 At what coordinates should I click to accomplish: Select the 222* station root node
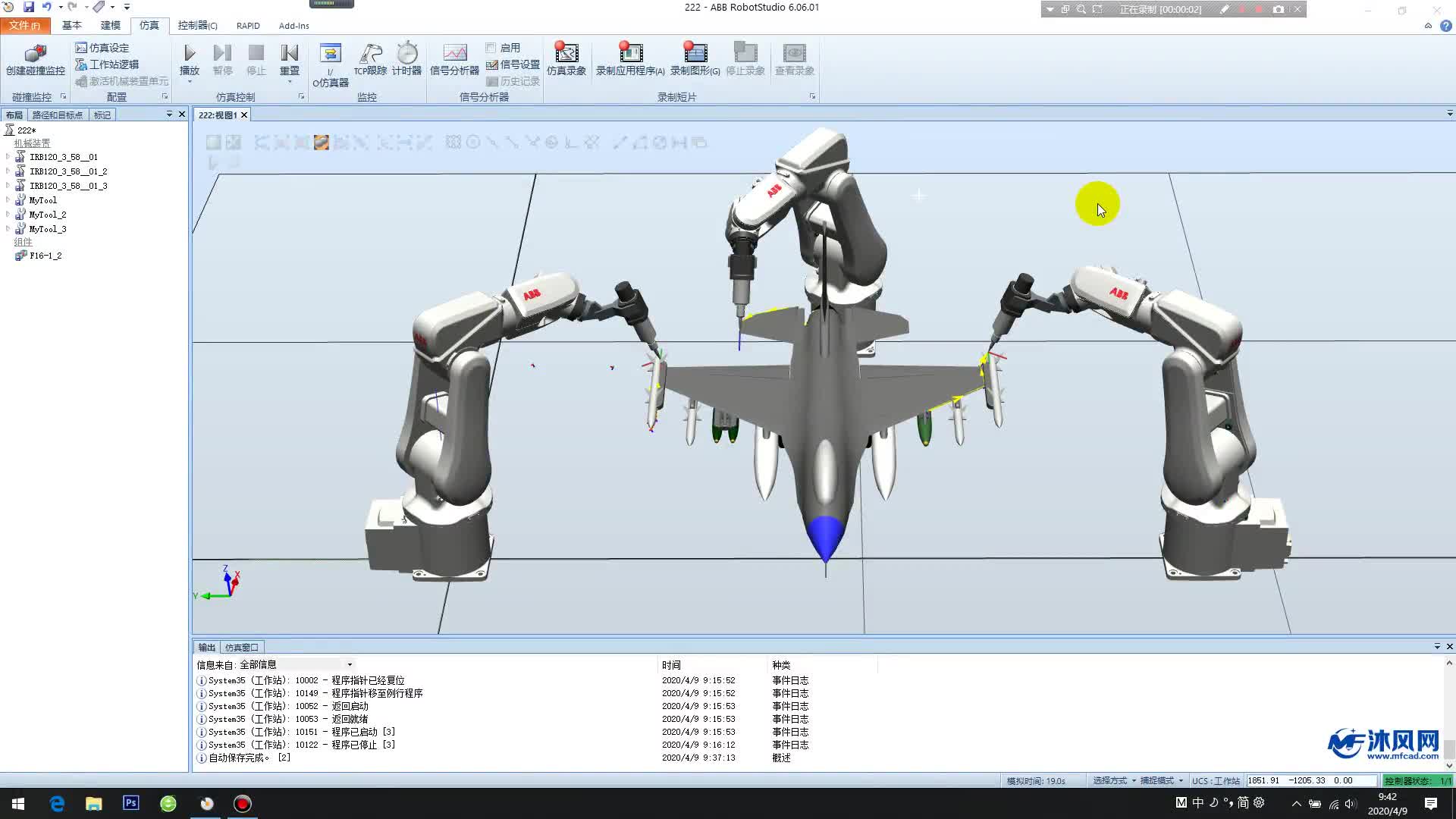point(20,130)
